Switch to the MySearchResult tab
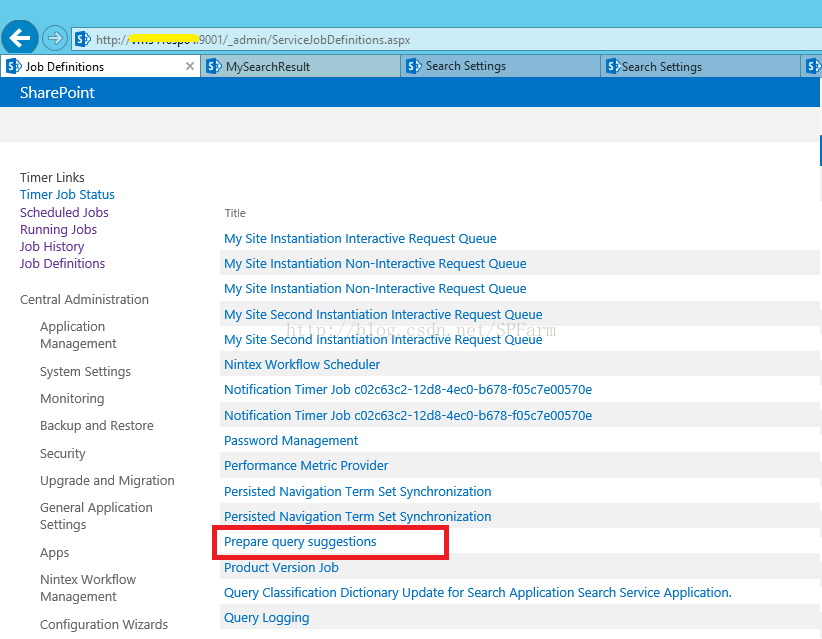Viewport: 822px width, 639px height. click(x=300, y=67)
